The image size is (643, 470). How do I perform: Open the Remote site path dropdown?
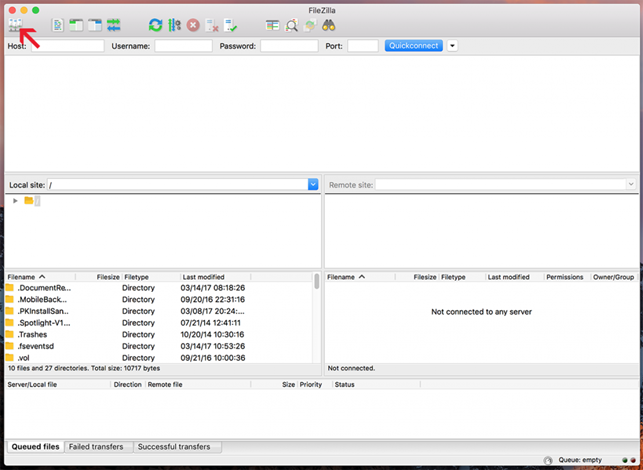pyautogui.click(x=631, y=185)
